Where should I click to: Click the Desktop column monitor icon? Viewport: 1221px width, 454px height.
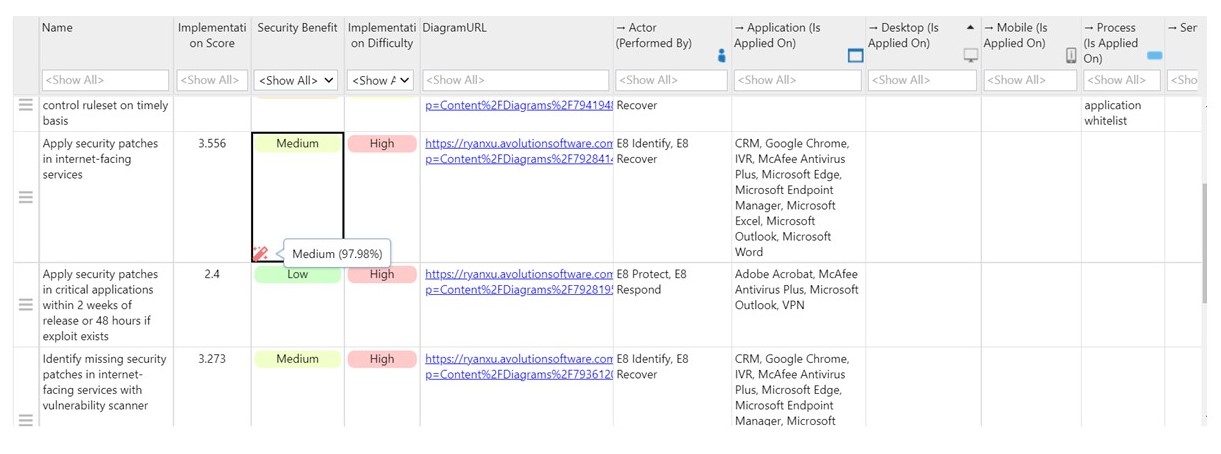pos(970,56)
